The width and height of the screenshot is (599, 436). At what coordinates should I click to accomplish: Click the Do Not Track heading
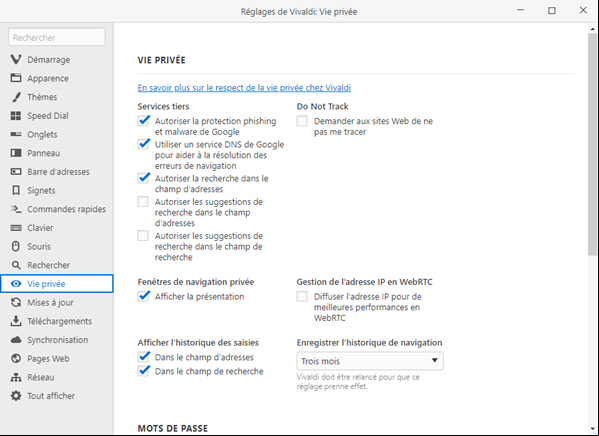[x=322, y=106]
